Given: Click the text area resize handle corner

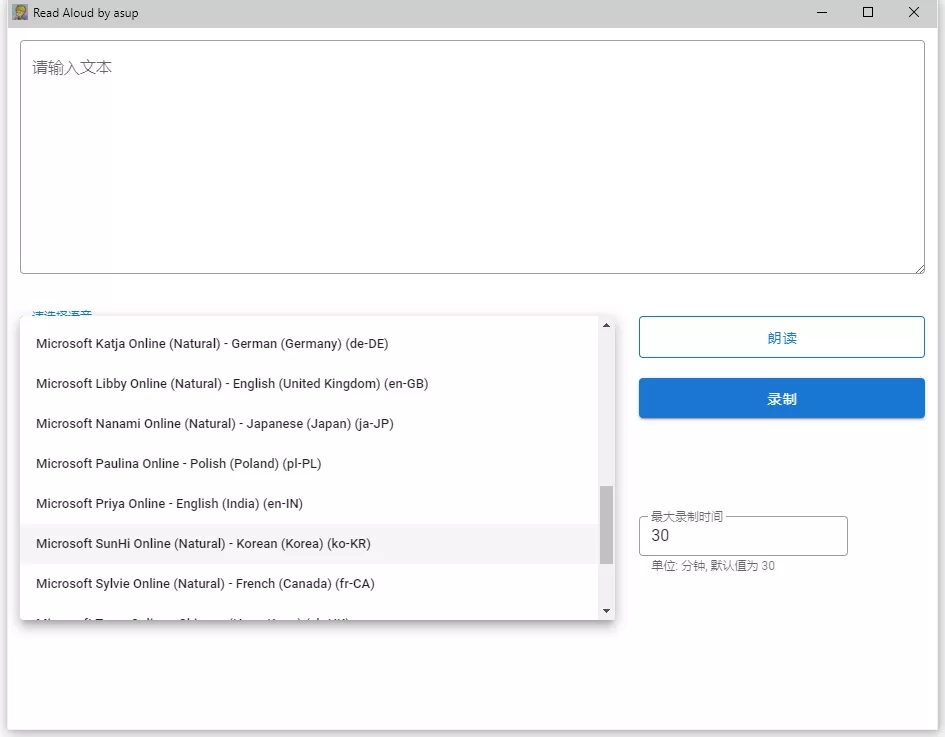Looking at the screenshot, I should pos(920,269).
